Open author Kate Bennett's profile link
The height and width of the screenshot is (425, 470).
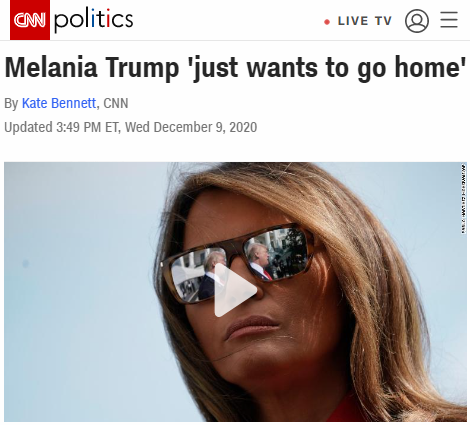point(59,103)
